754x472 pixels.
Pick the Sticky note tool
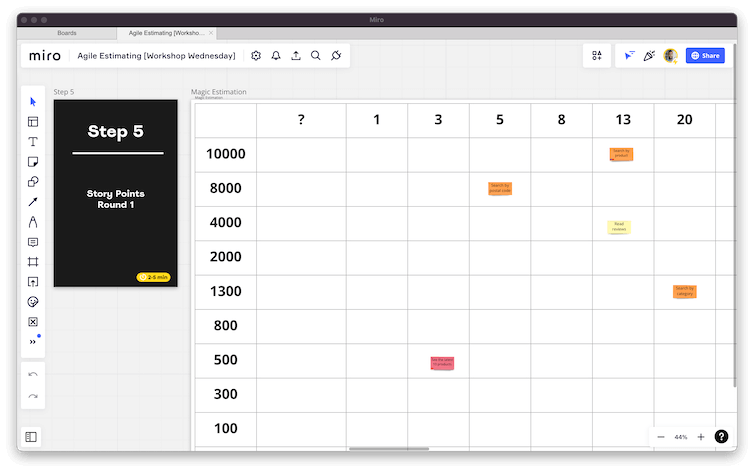[x=33, y=162]
